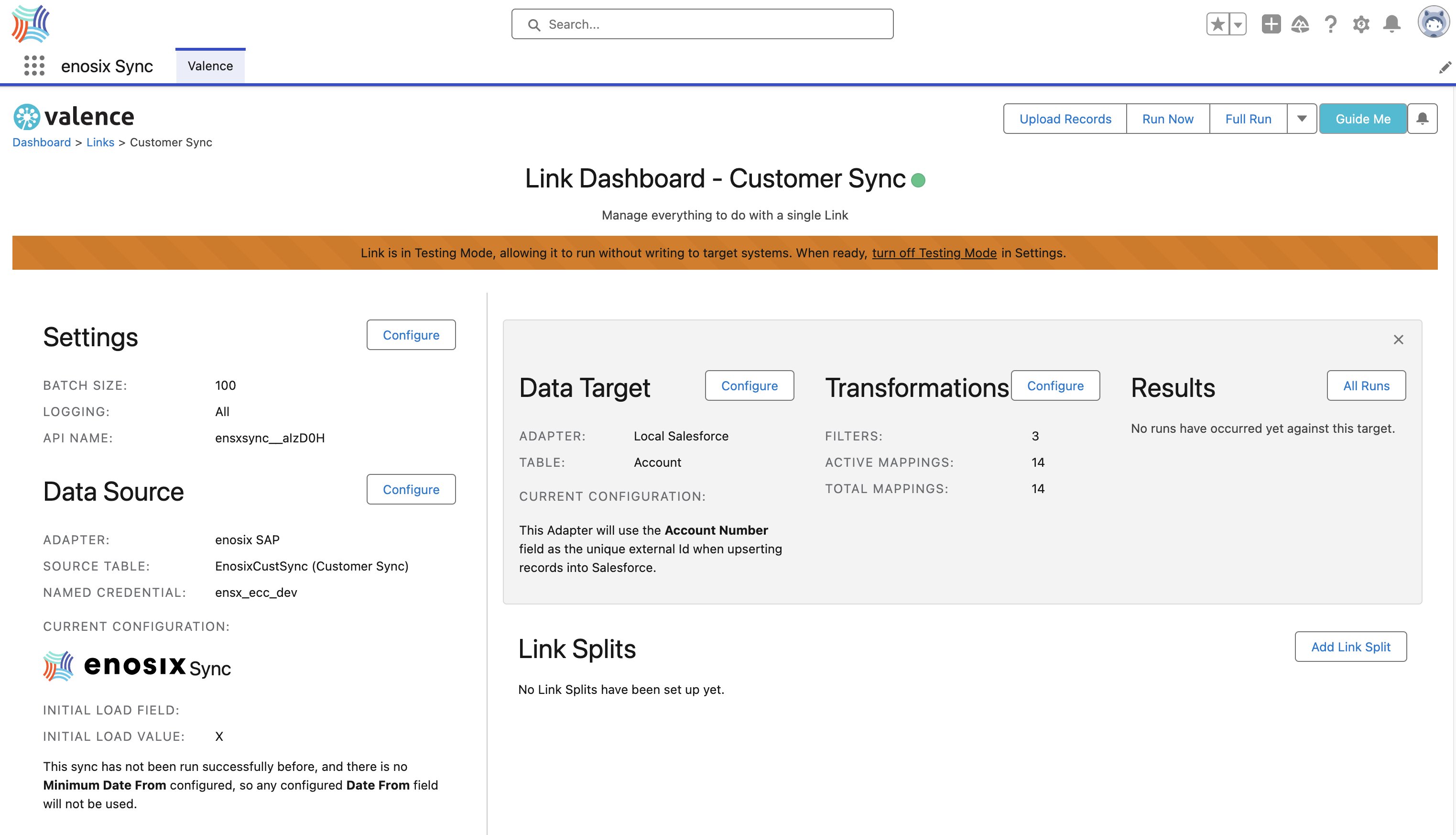Click the enosix Sync app menu item
Image resolution: width=1456 pixels, height=835 pixels.
pos(106,65)
